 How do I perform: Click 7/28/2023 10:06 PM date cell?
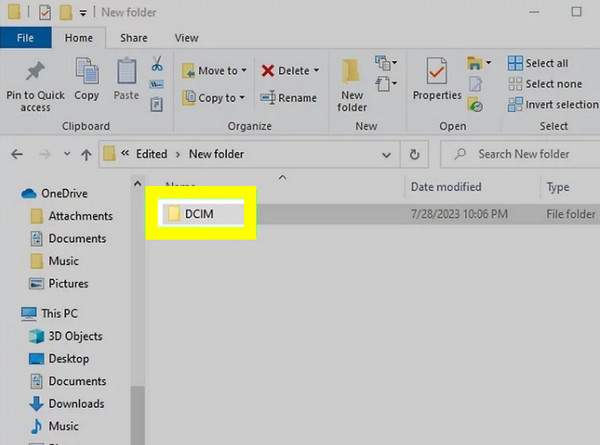pyautogui.click(x=459, y=214)
